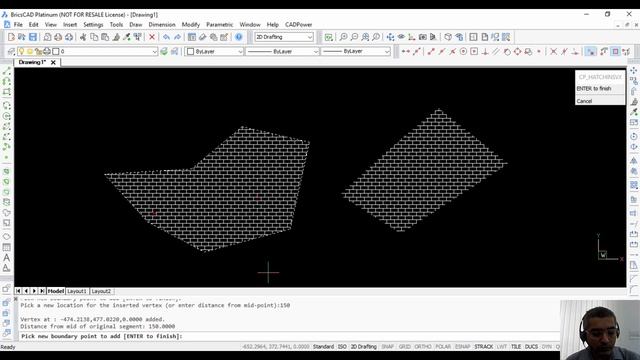Open the 2D Drafting workspace dropdown

(x=284, y=37)
